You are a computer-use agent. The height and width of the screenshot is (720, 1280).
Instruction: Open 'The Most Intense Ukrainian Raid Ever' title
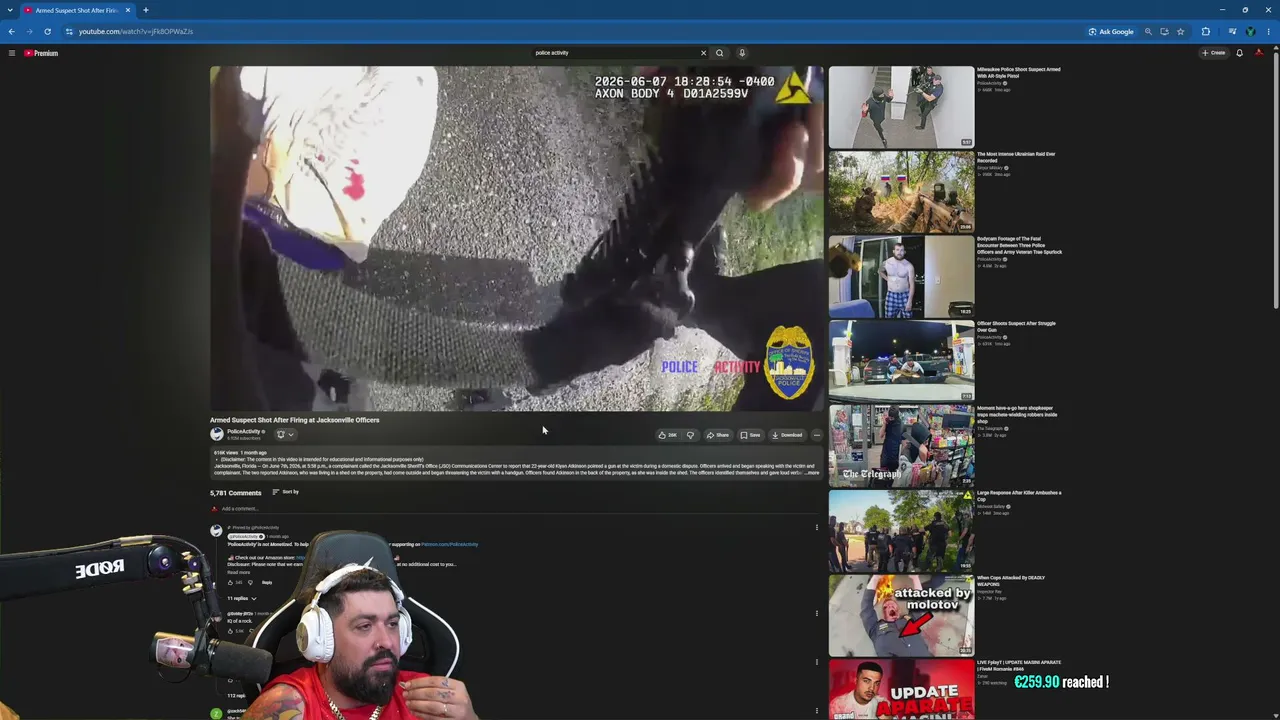[x=1016, y=157]
